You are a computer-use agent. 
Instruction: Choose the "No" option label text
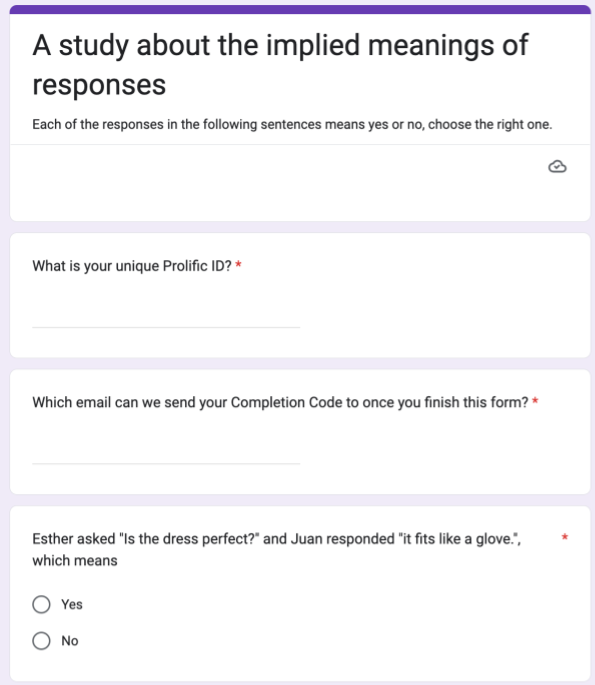[x=70, y=641]
